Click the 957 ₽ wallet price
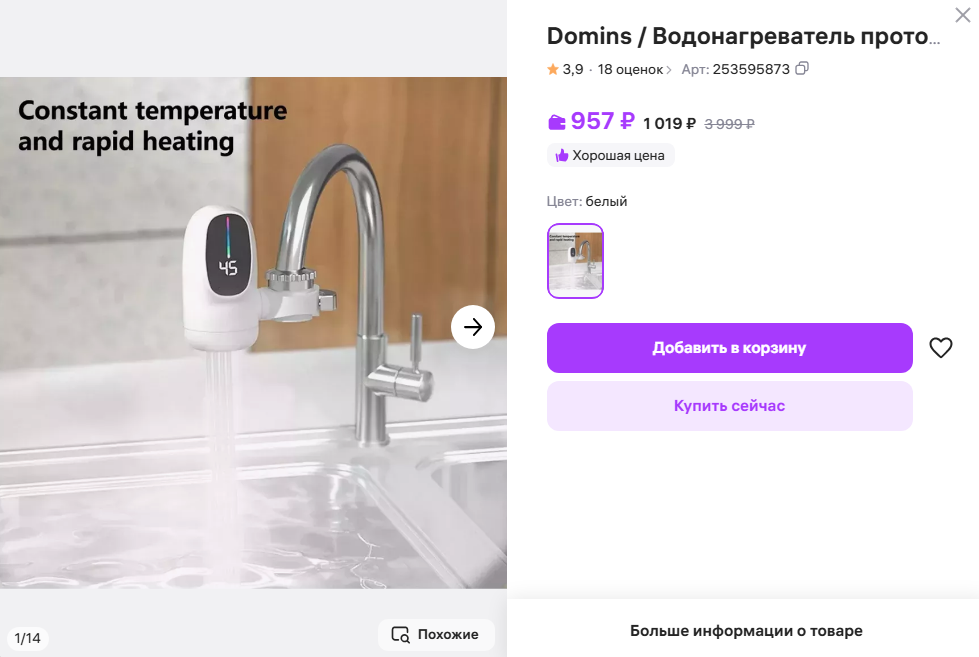979x657 pixels. 603,121
